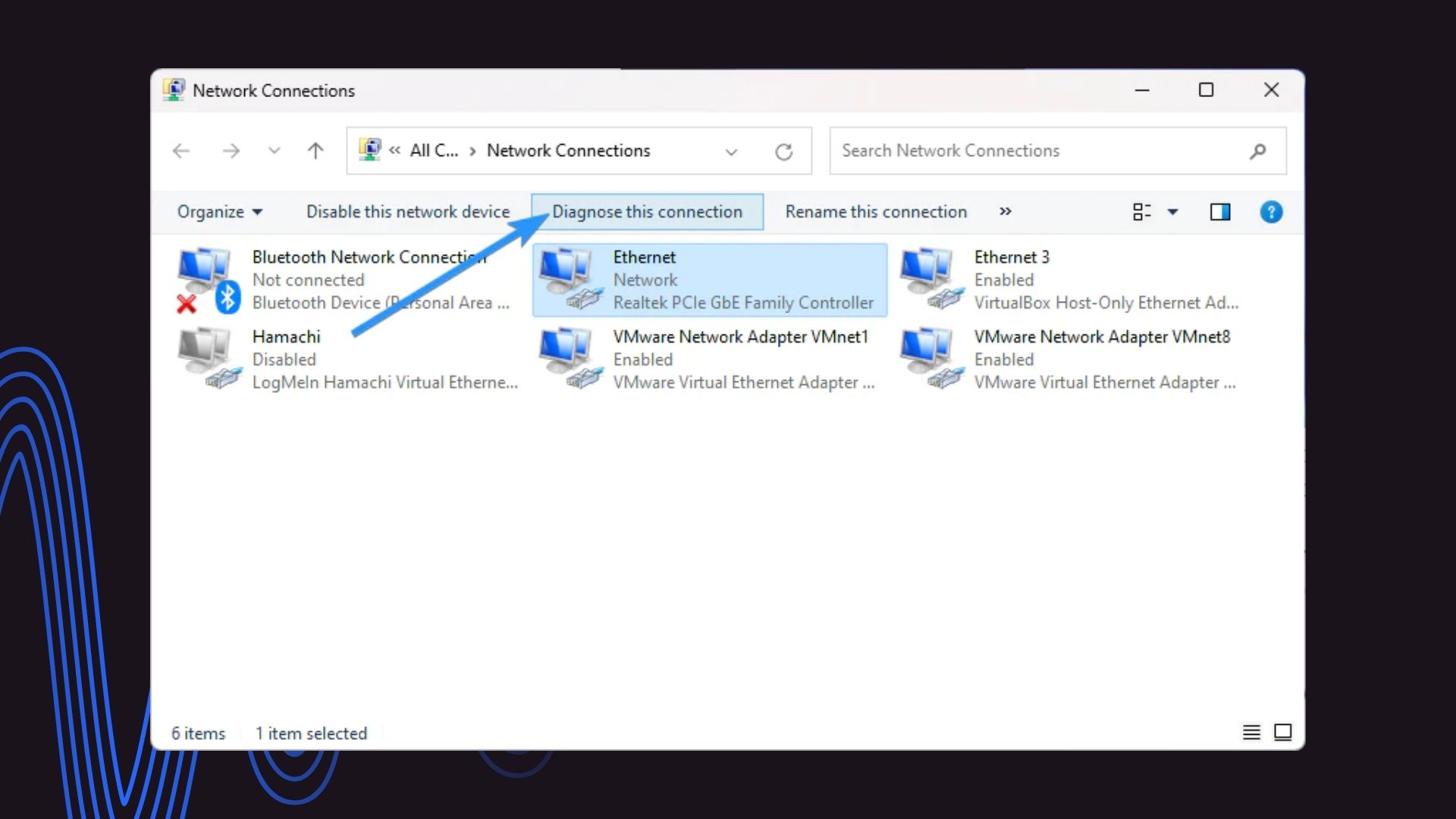Viewport: 1456px width, 819px height.
Task: Select the Hamachi adapter icon
Action: (x=210, y=359)
